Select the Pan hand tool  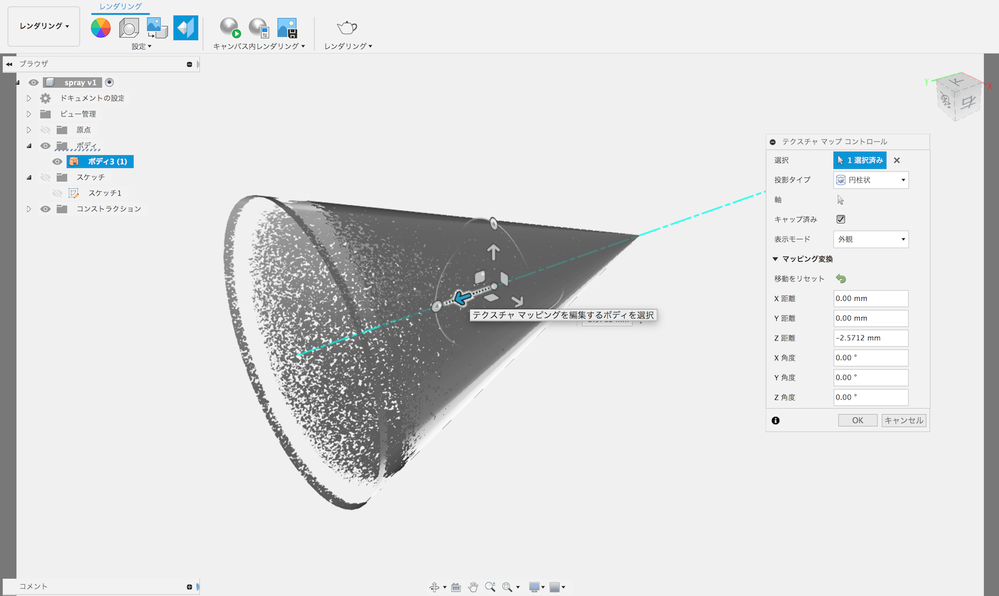pyautogui.click(x=473, y=587)
